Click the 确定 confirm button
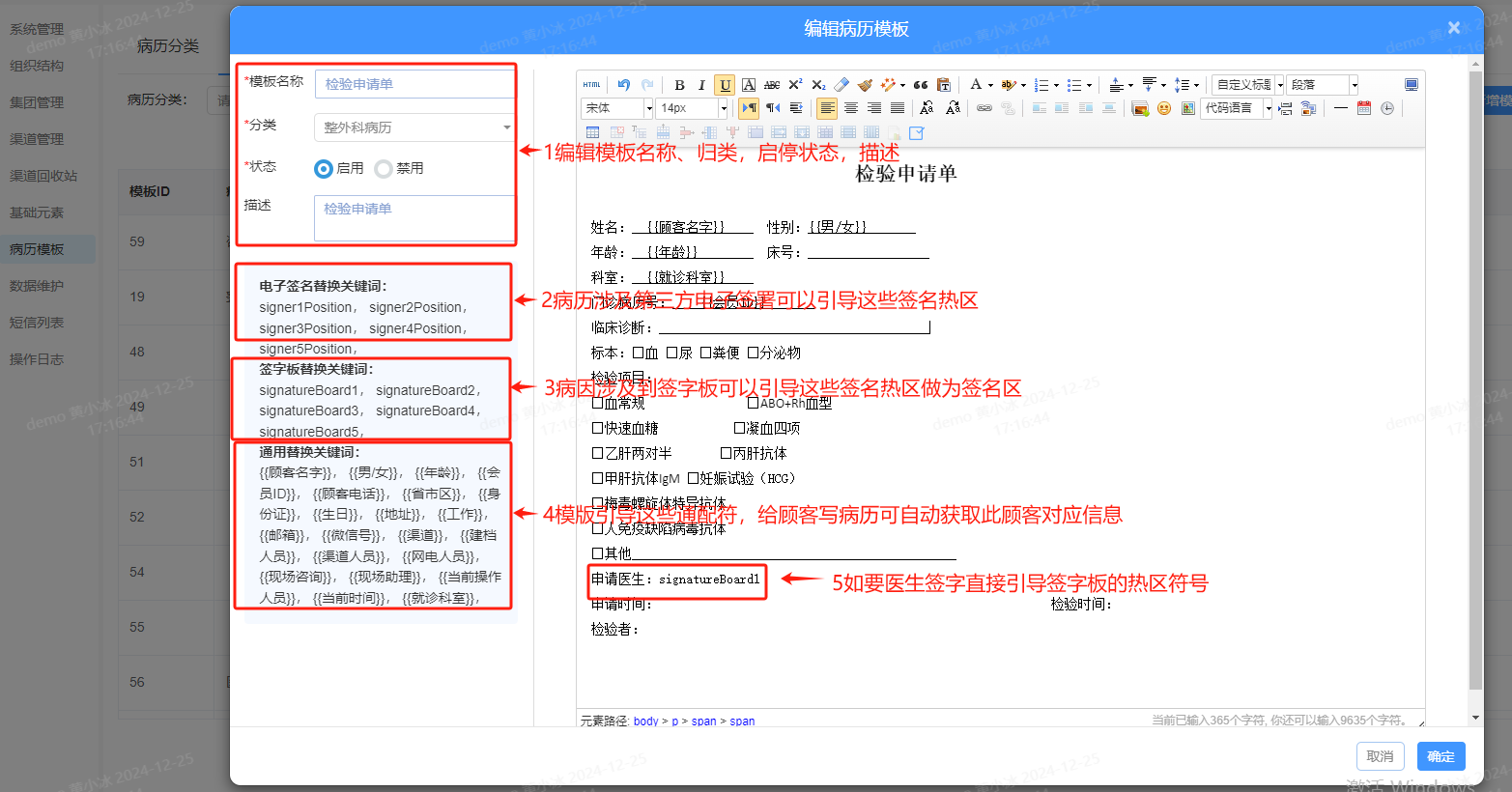Image resolution: width=1512 pixels, height=792 pixels. pyautogui.click(x=1441, y=756)
